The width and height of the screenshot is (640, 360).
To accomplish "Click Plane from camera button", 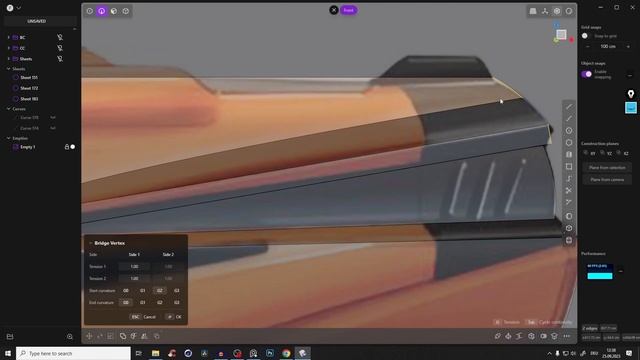I will click(x=607, y=180).
